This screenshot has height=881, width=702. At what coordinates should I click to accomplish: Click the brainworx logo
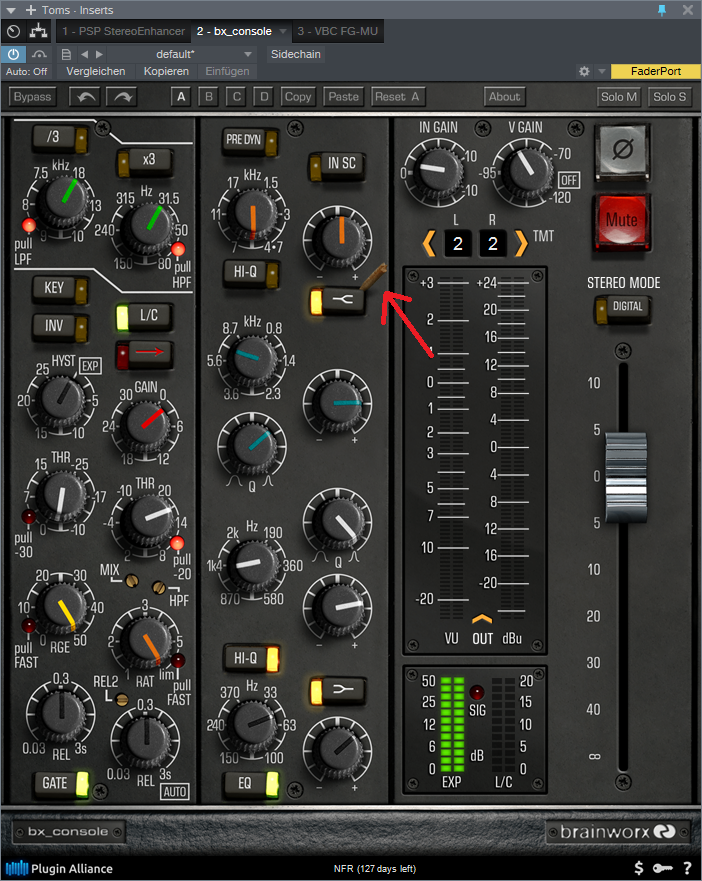coord(618,832)
